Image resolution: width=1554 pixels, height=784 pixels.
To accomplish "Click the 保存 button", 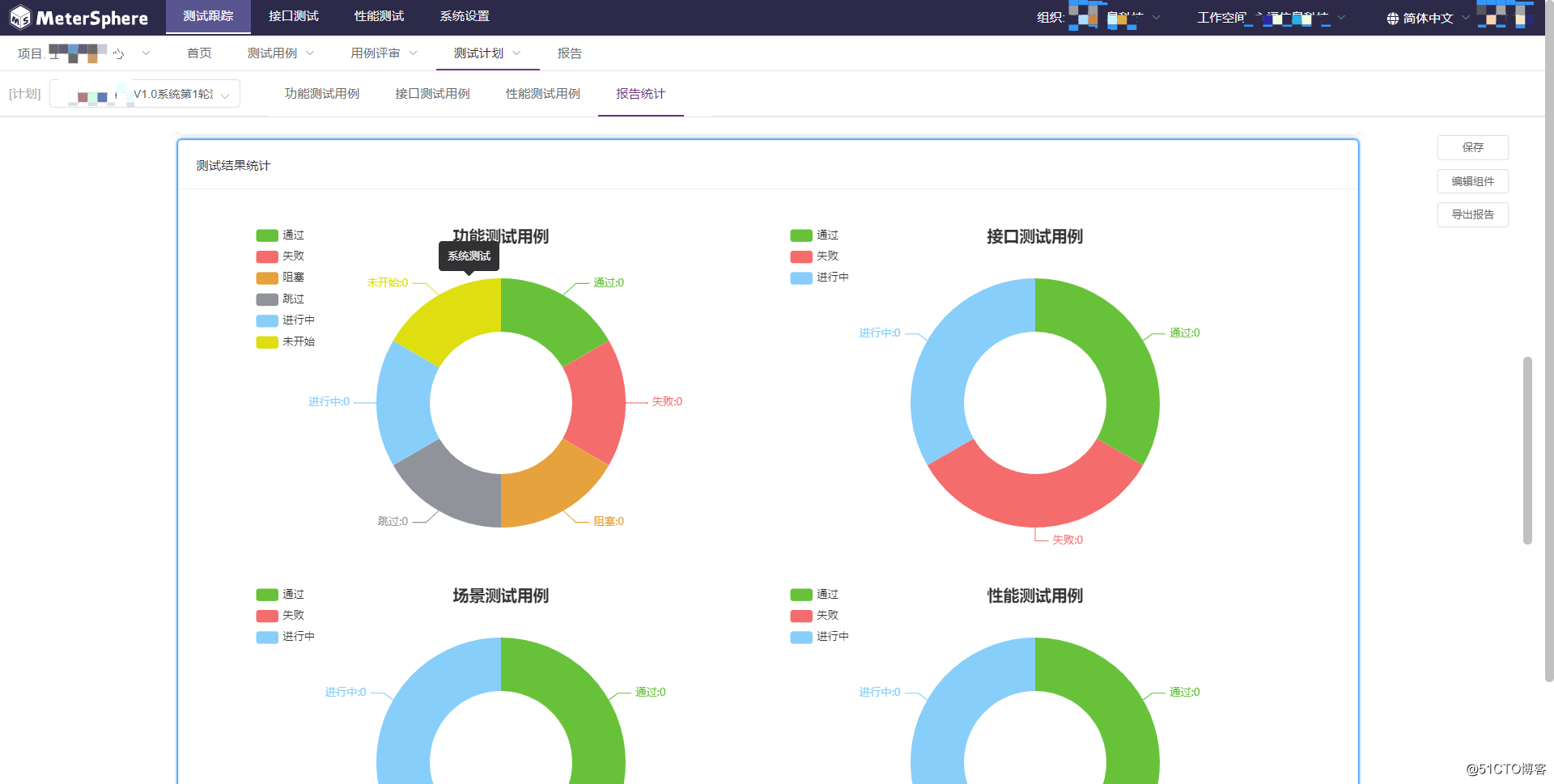I will [x=1473, y=147].
